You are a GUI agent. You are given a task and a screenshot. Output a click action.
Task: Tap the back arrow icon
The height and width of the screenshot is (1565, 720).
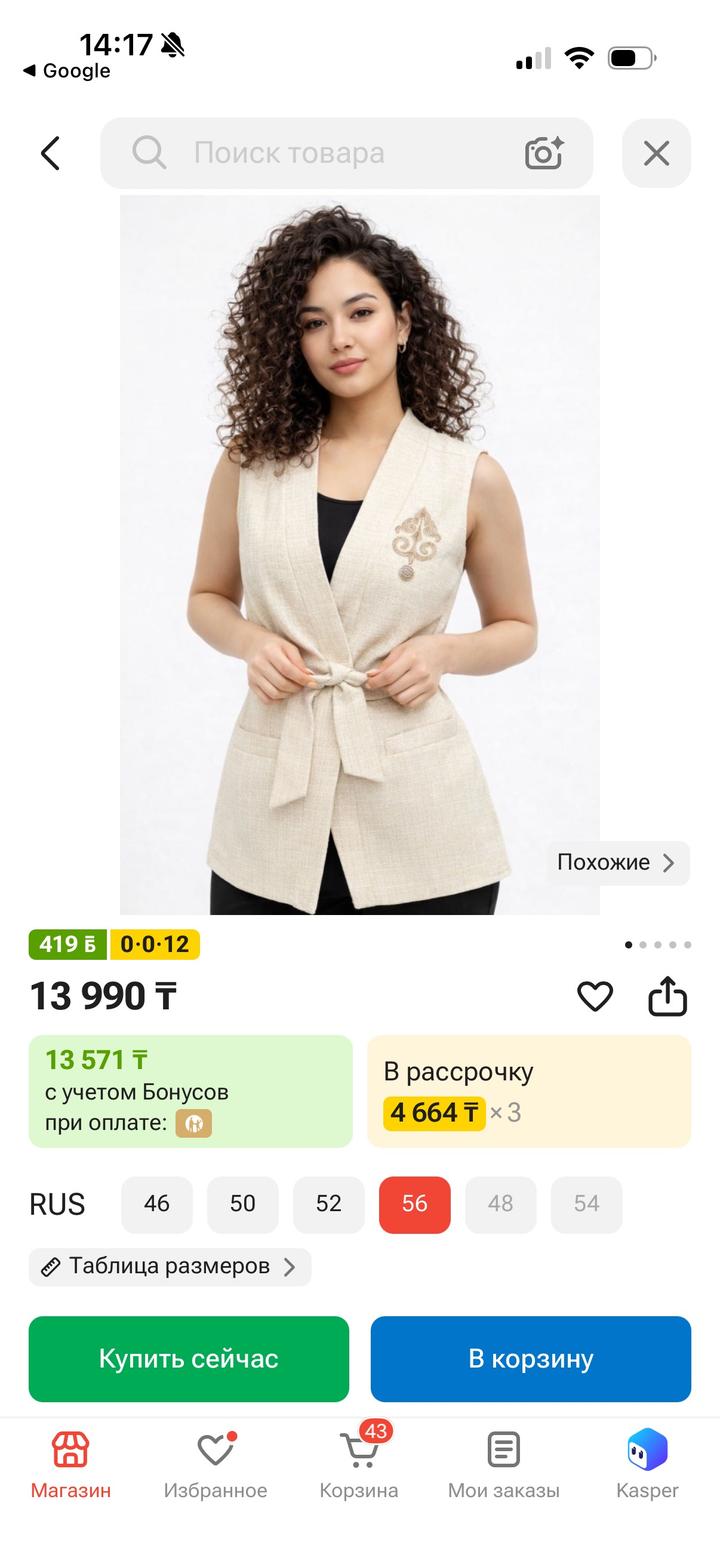pos(50,153)
